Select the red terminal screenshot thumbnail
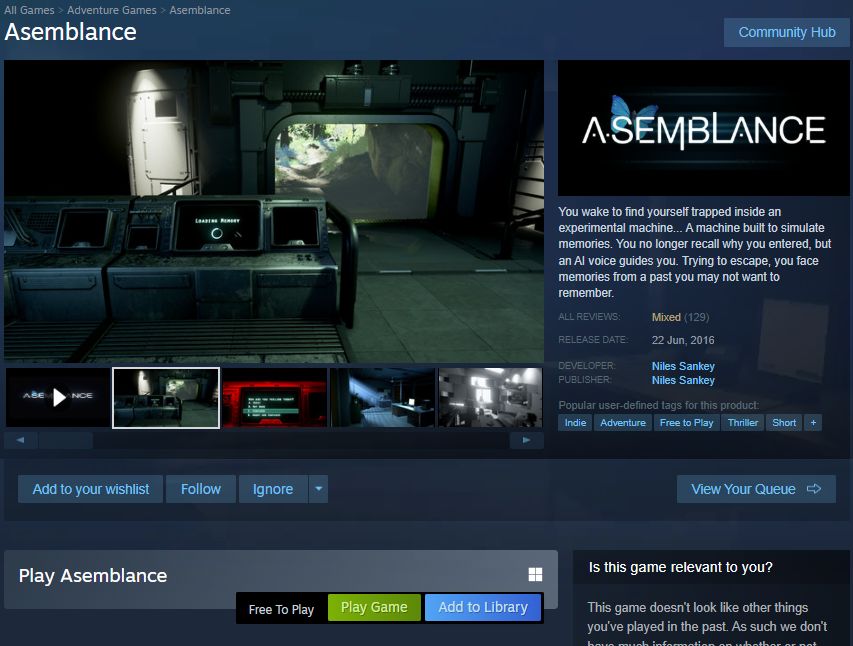 (274, 397)
